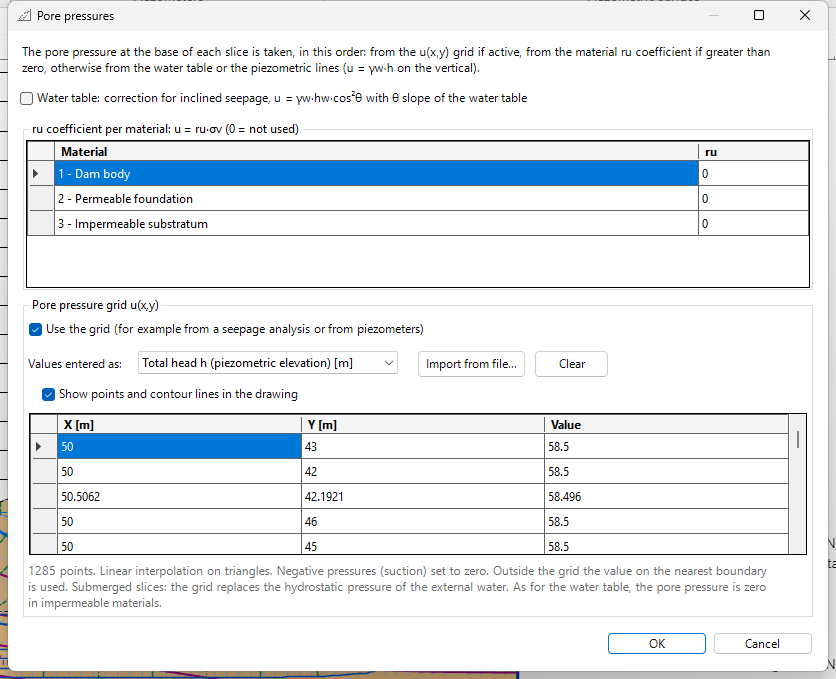The image size is (836, 679).
Task: Open the Values entered as dropdown
Action: click(268, 363)
